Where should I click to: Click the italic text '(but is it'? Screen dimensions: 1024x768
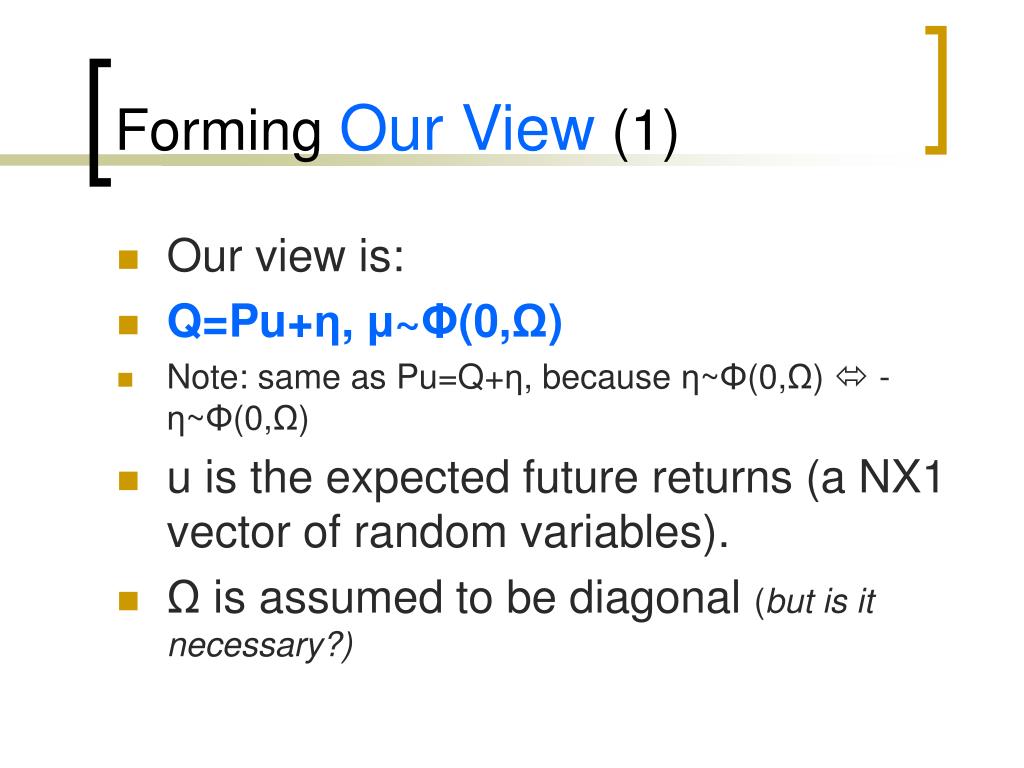[x=815, y=601]
